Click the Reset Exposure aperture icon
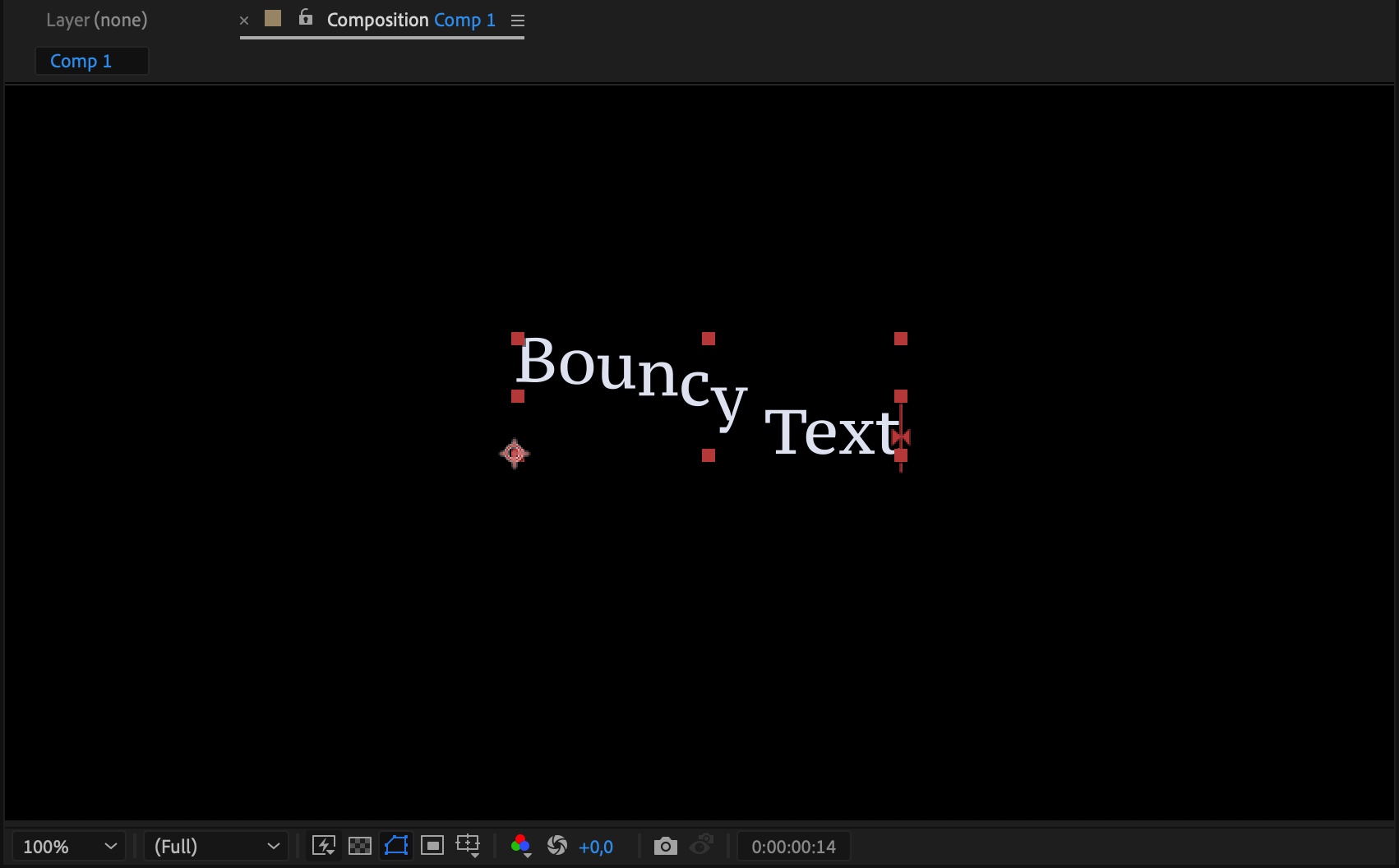Viewport: 1399px width, 868px height. (557, 846)
